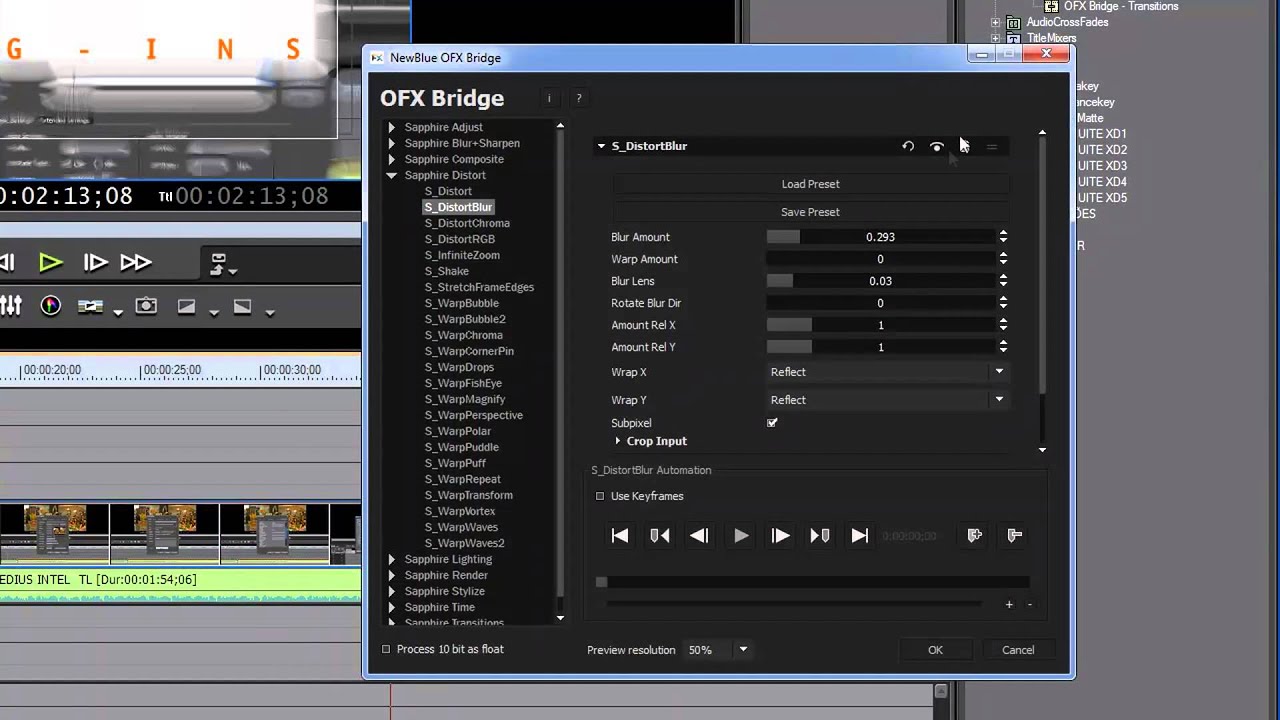Image resolution: width=1280 pixels, height=720 pixels.
Task: Select S_Shake in the effect list
Action: point(446,271)
